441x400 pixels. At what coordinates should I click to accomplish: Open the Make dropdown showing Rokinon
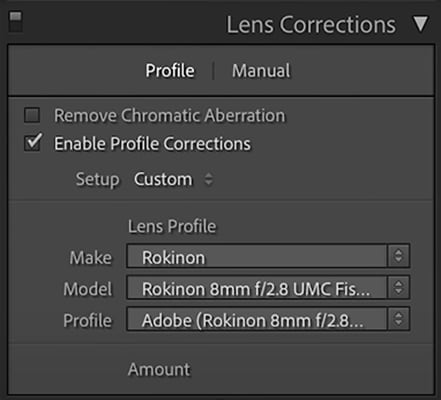(x=268, y=256)
